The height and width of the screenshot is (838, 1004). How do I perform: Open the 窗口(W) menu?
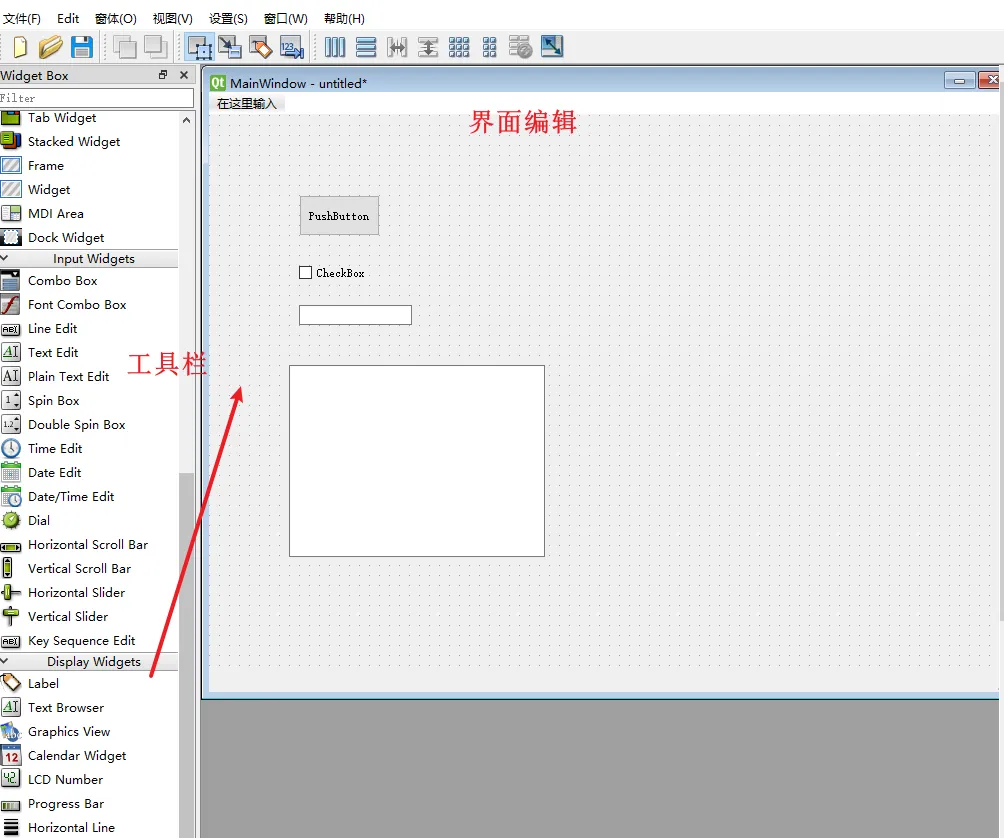(286, 19)
